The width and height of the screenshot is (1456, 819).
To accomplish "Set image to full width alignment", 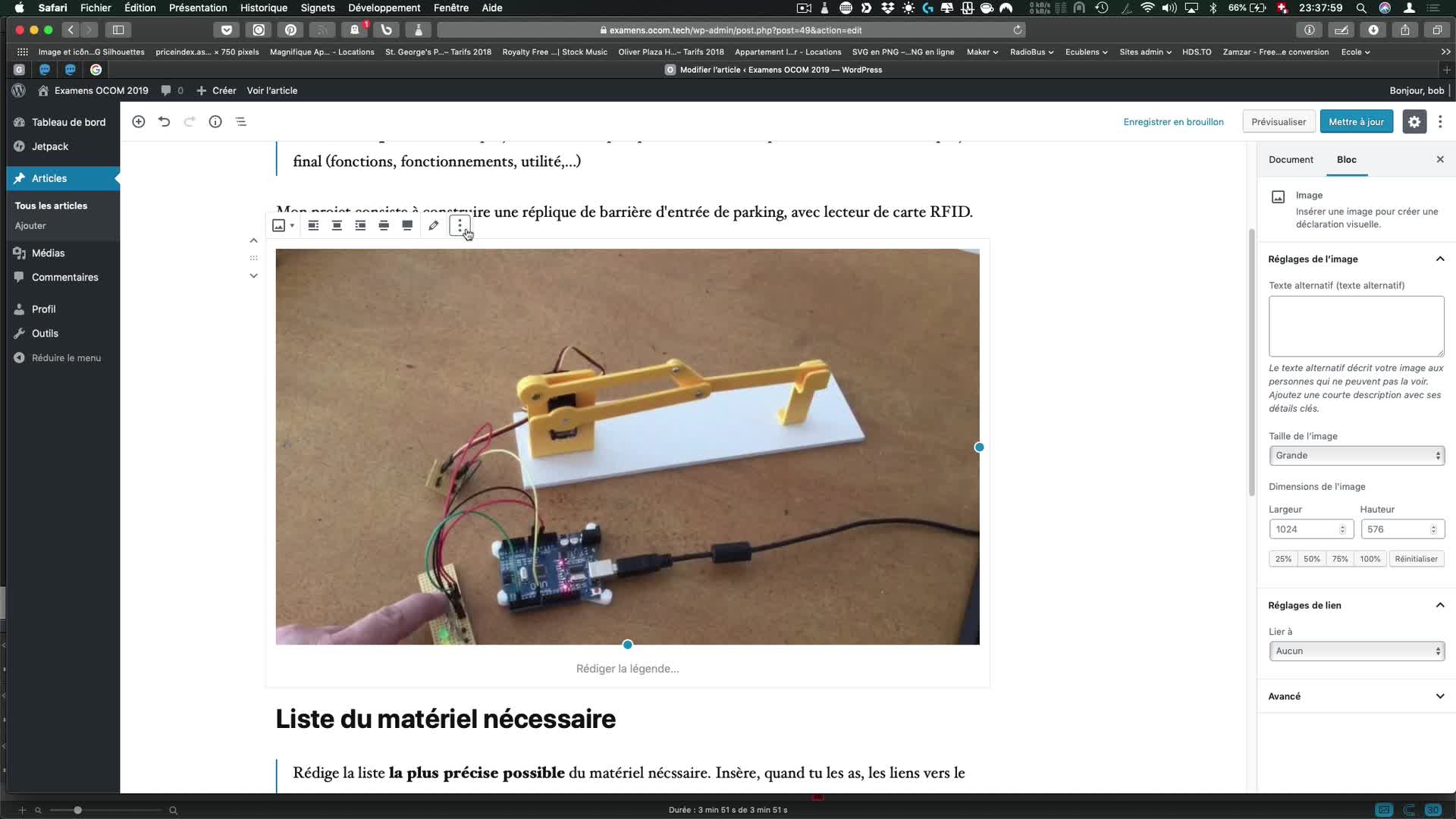I will (407, 225).
